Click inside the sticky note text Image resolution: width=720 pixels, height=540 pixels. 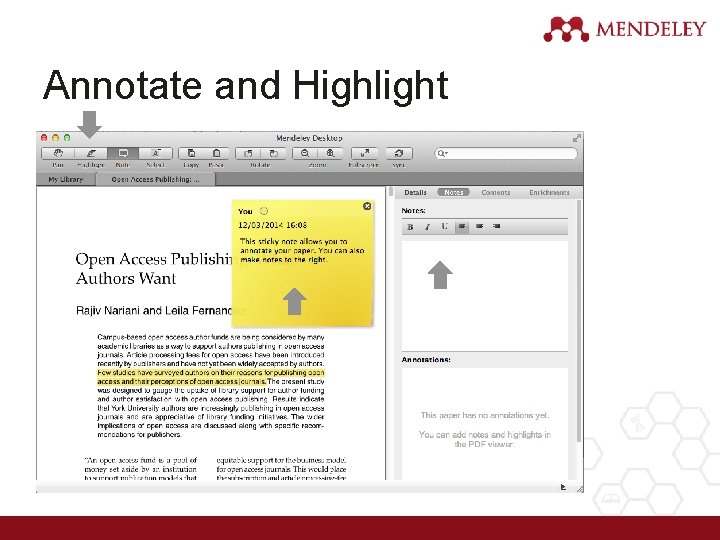click(x=302, y=250)
